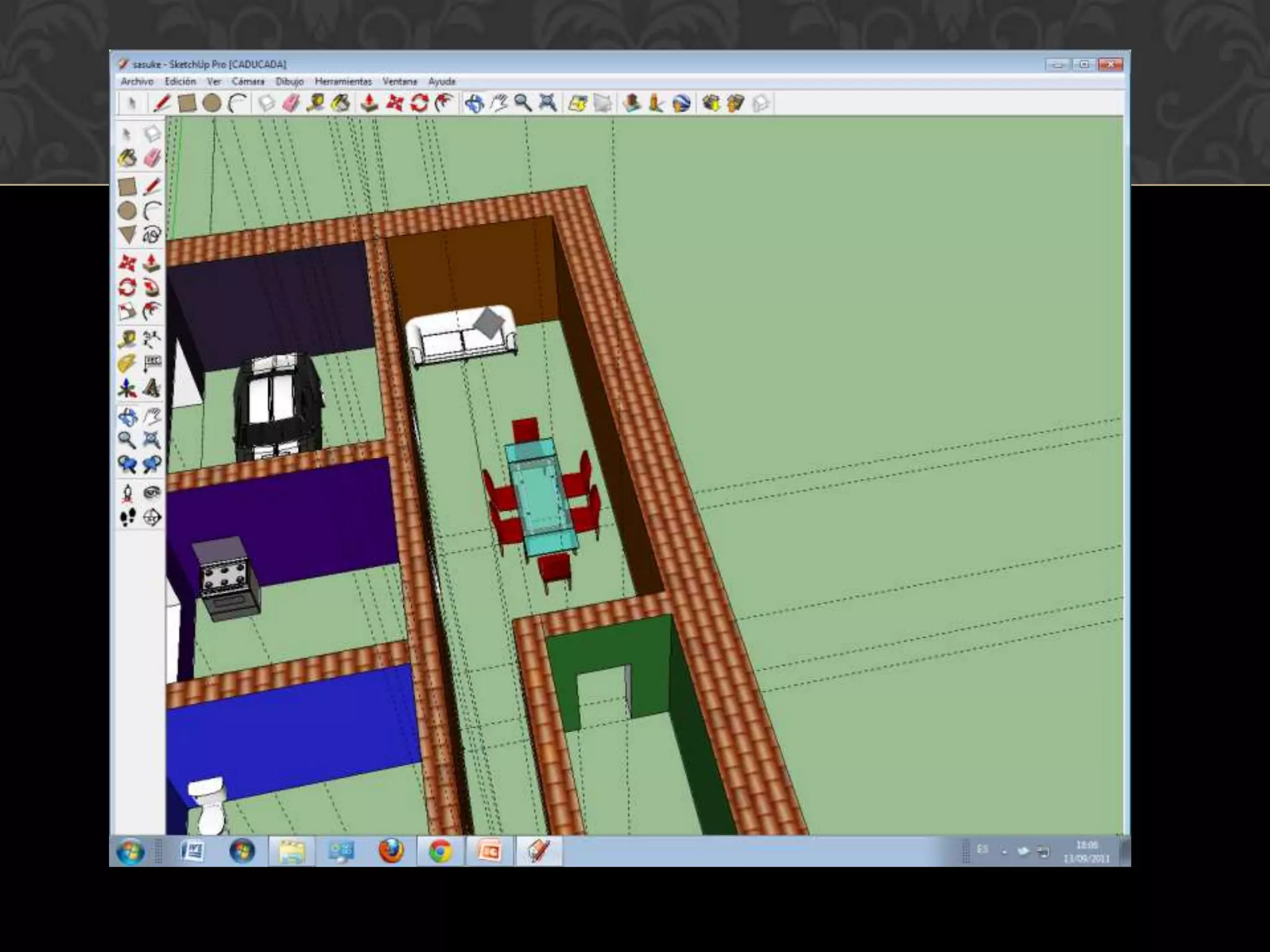1270x952 pixels.
Task: Pick the Protractor tool
Action: 127,364
